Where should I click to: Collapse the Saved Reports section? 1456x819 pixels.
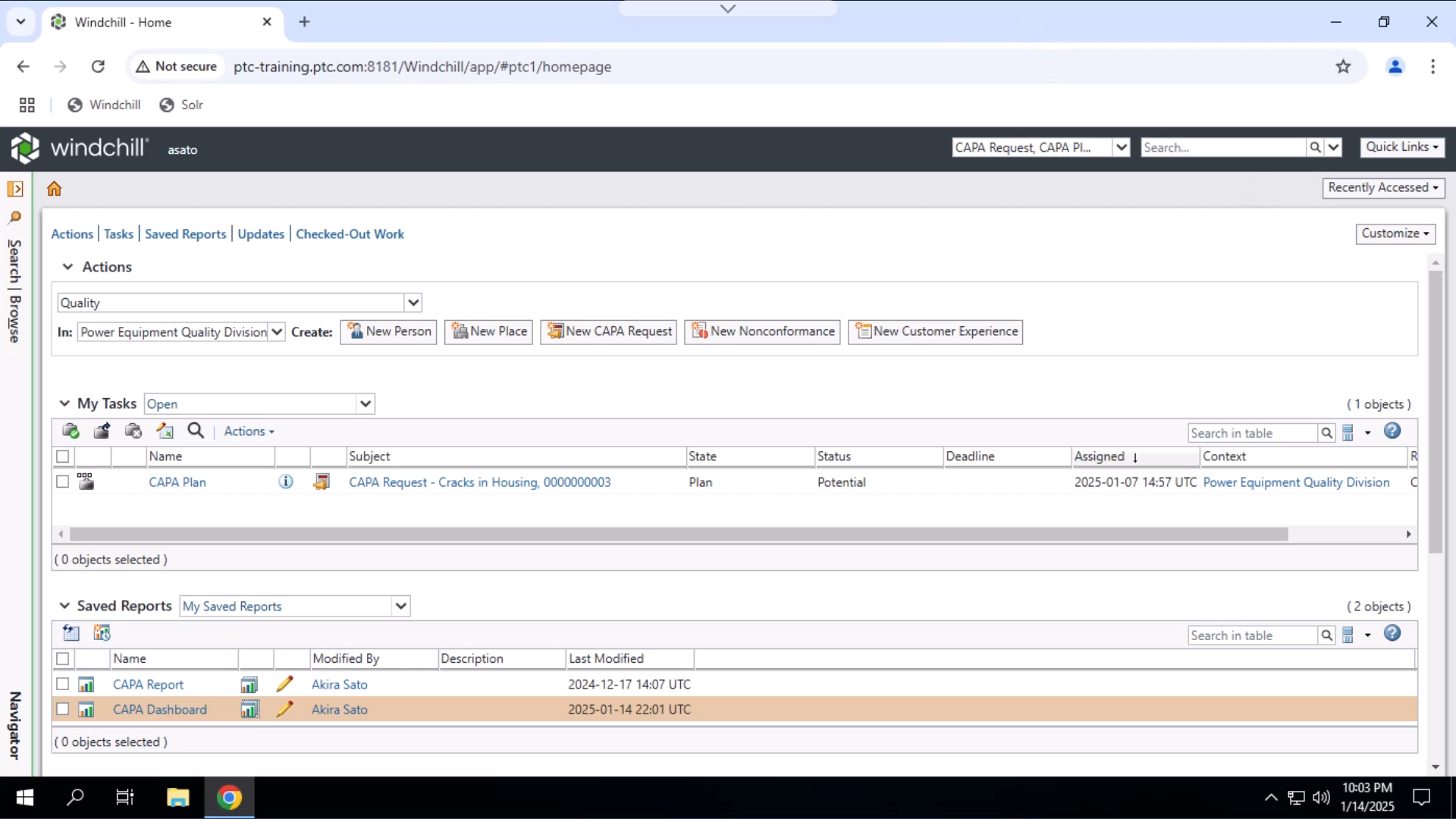[x=64, y=605]
